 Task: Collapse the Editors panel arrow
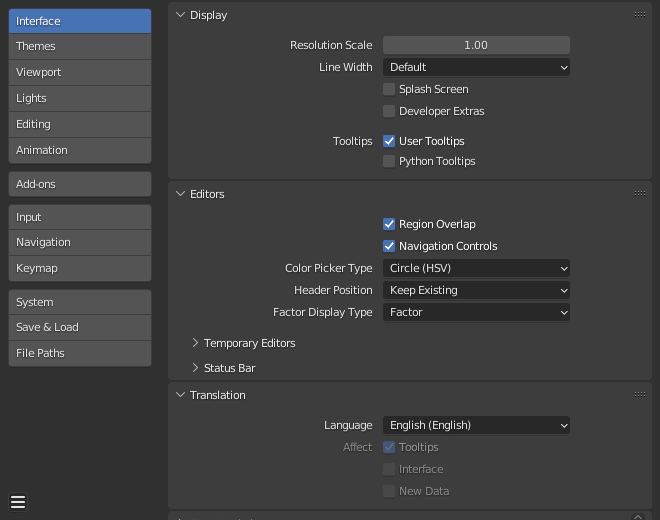(180, 194)
